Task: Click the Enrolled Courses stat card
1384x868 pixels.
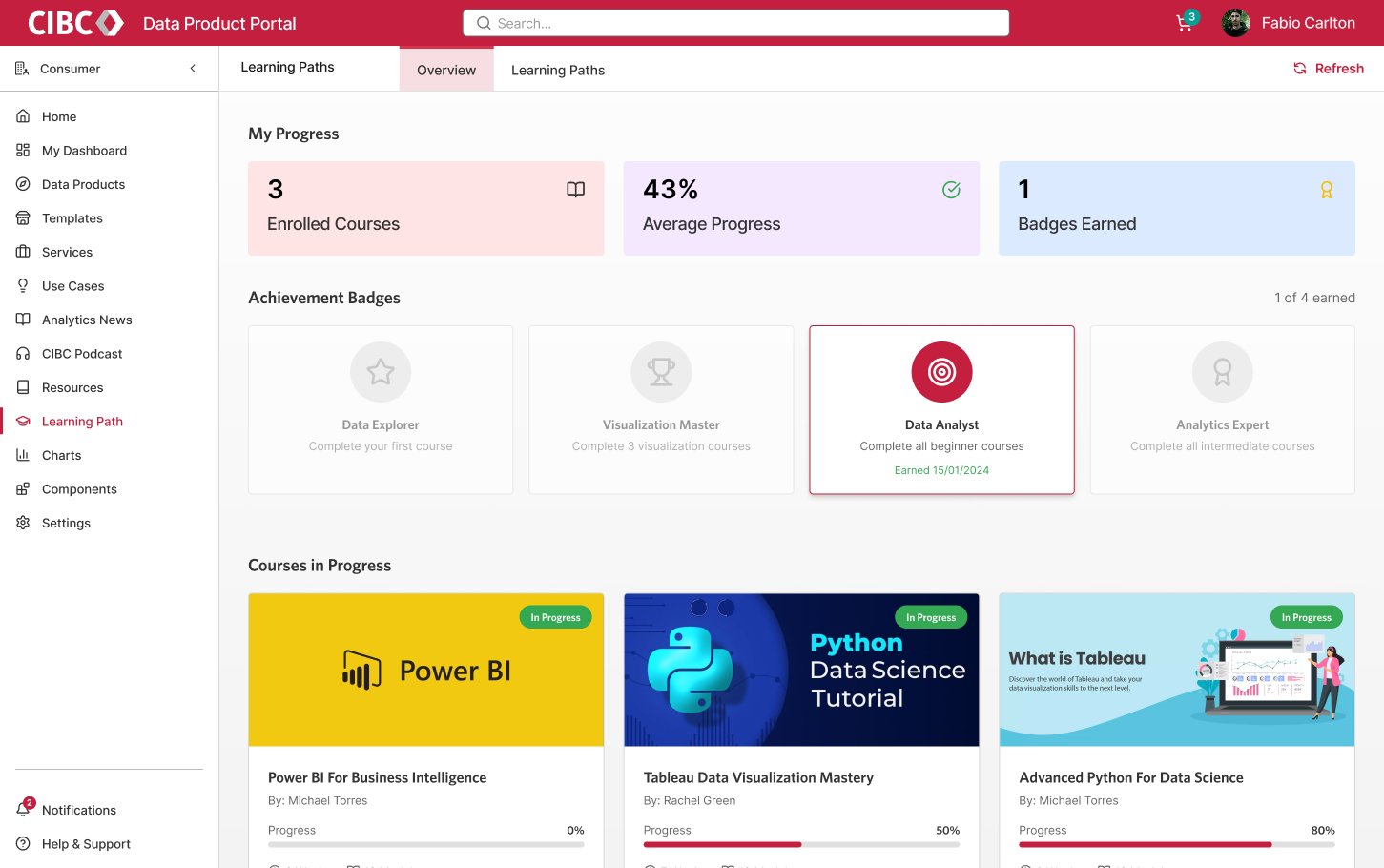Action: [x=426, y=208]
